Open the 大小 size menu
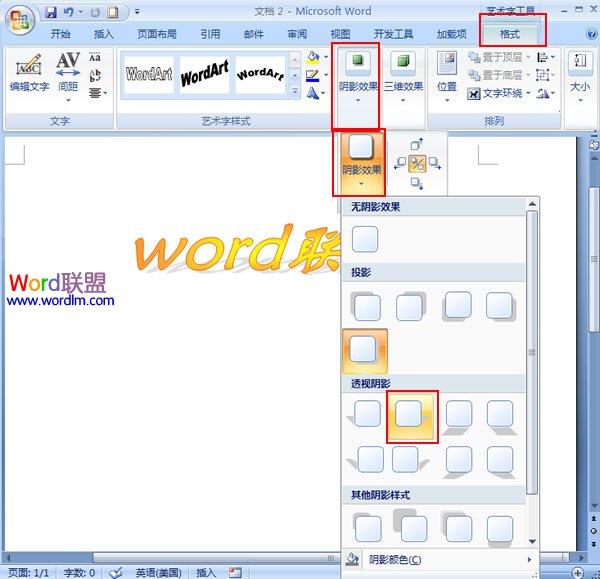 [580, 78]
